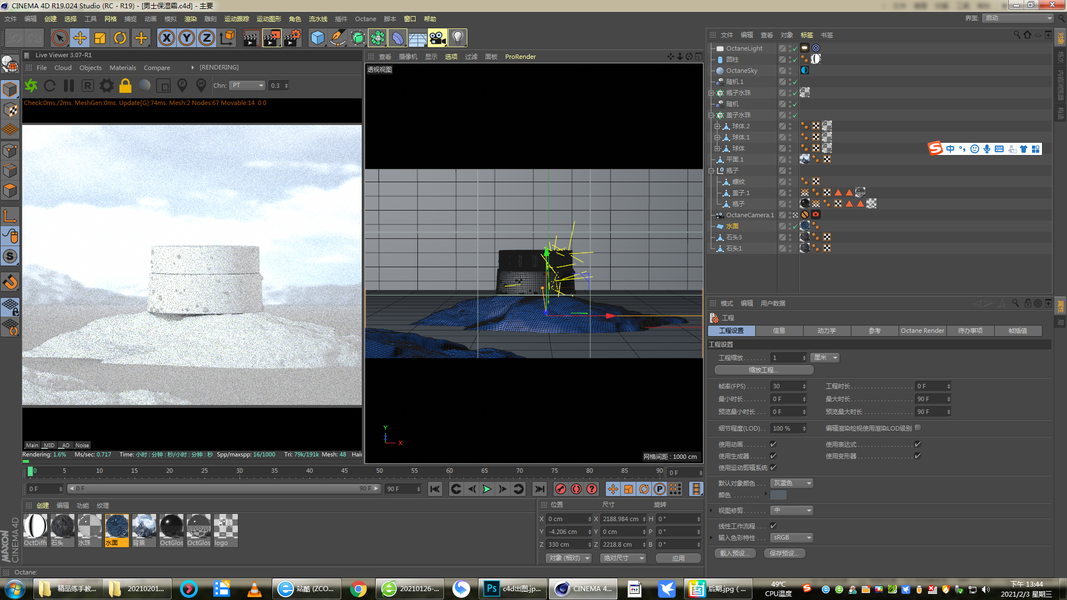
Task: Start Octane render with the green icon
Action: (x=31, y=86)
